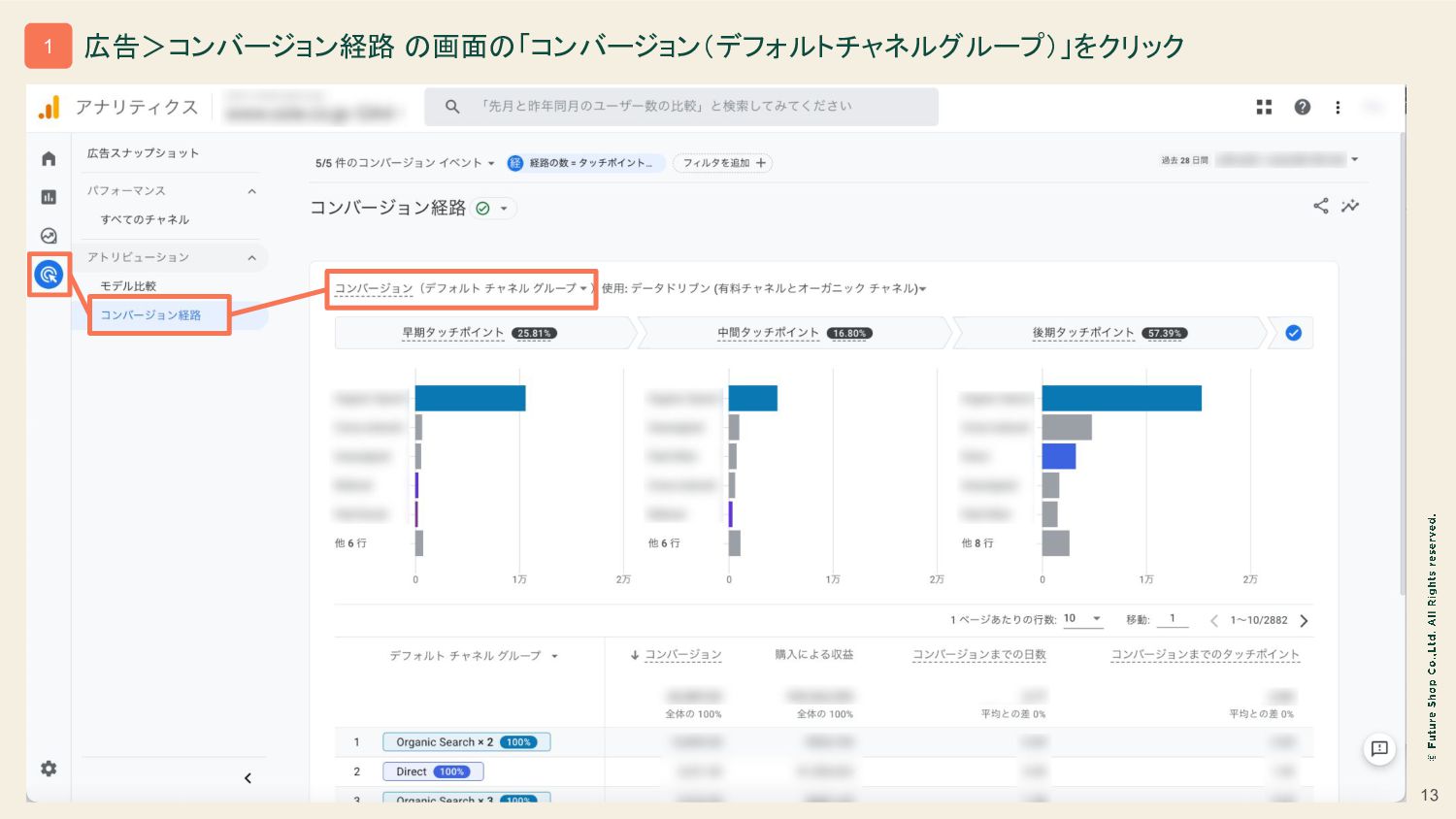This screenshot has width=1456, height=819.
Task: Click the search input field
Action: 679,107
